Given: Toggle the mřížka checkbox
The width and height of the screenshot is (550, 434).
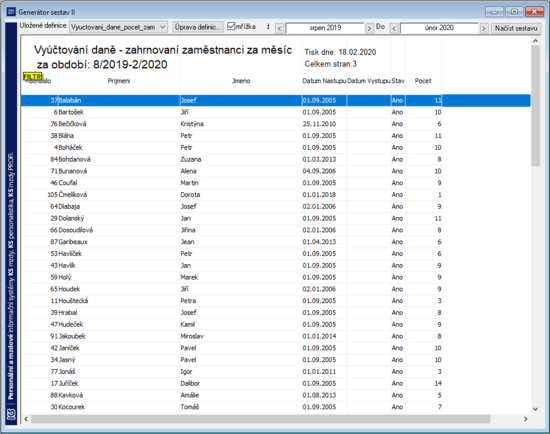Looking at the screenshot, I should [231, 26].
